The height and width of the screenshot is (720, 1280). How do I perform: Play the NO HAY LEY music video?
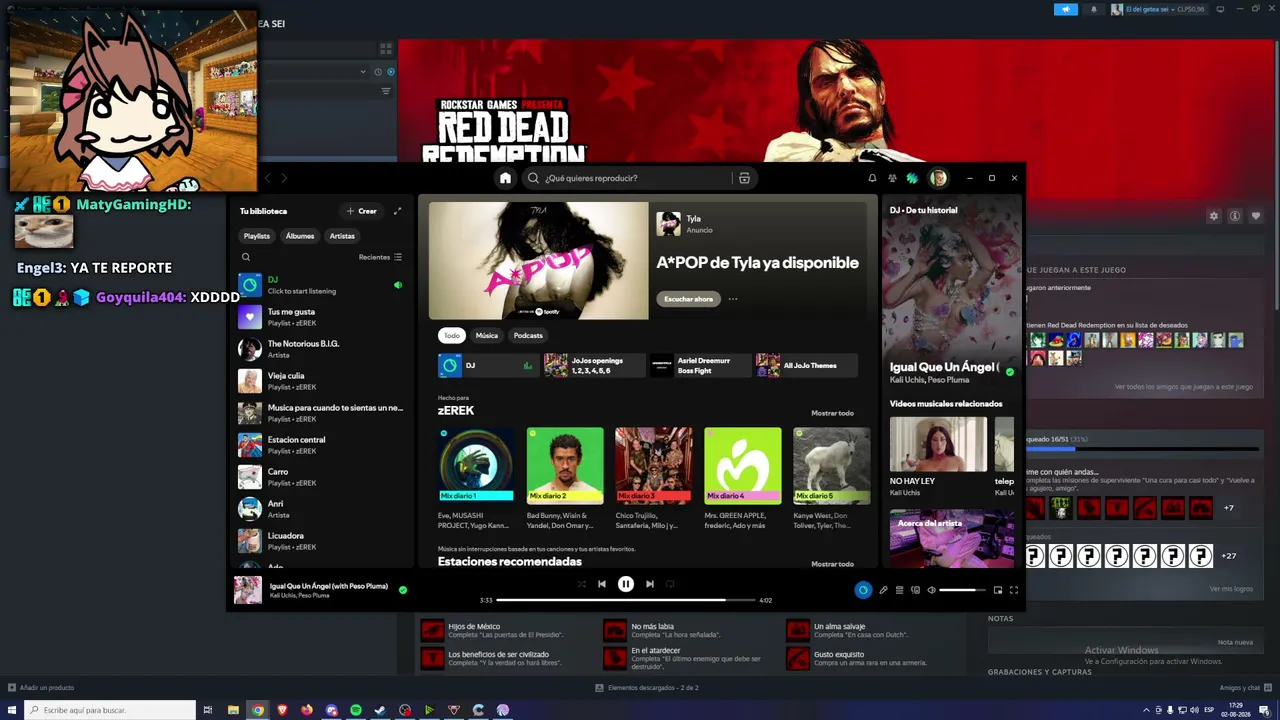(938, 444)
